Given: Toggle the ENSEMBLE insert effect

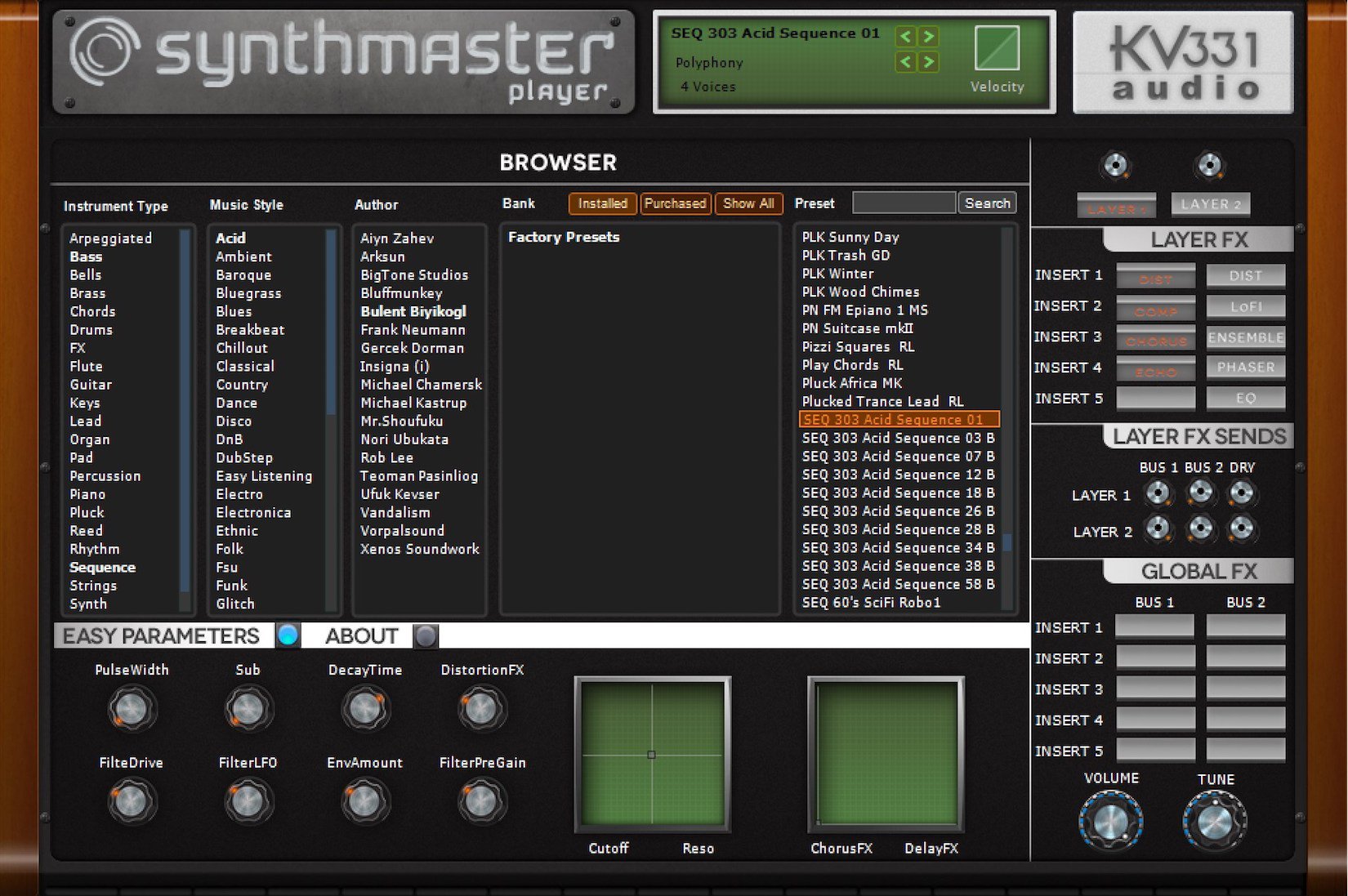Looking at the screenshot, I should pos(1246,337).
